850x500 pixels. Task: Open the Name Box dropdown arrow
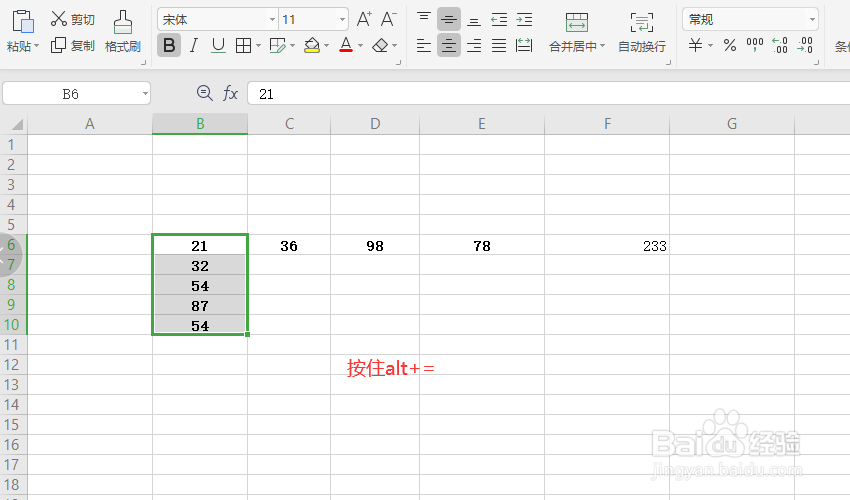coord(145,94)
